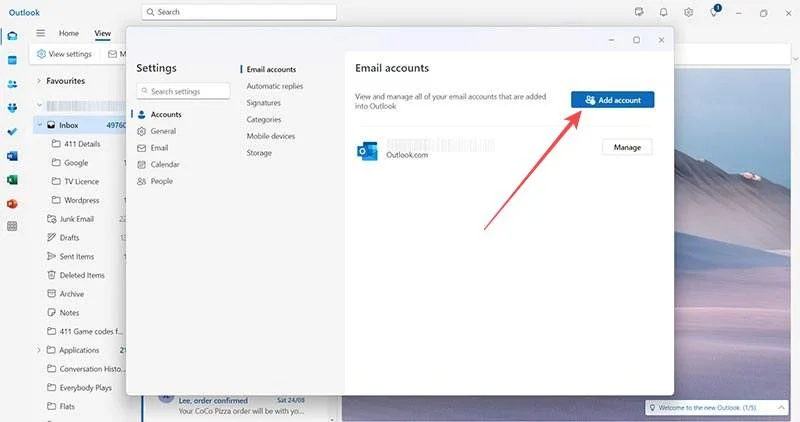Launch Excel from the left rail

tap(12, 180)
